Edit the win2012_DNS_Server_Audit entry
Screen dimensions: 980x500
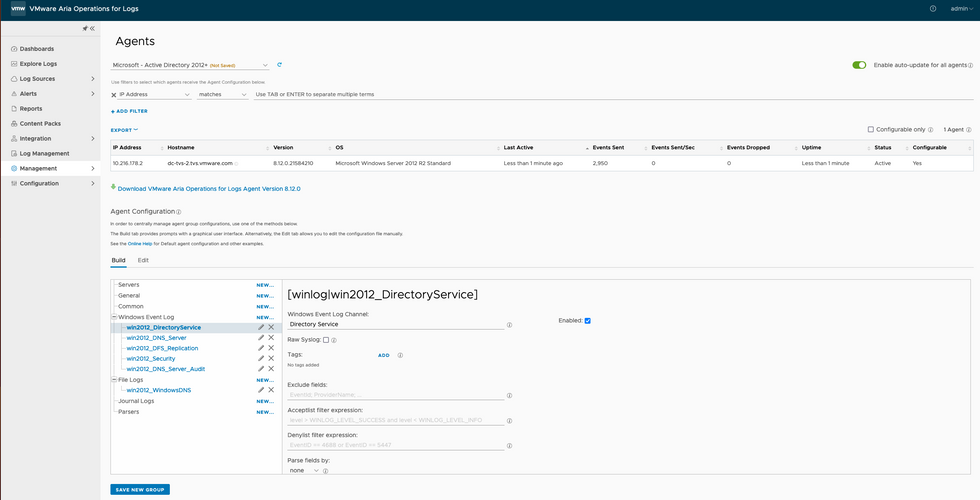261,369
